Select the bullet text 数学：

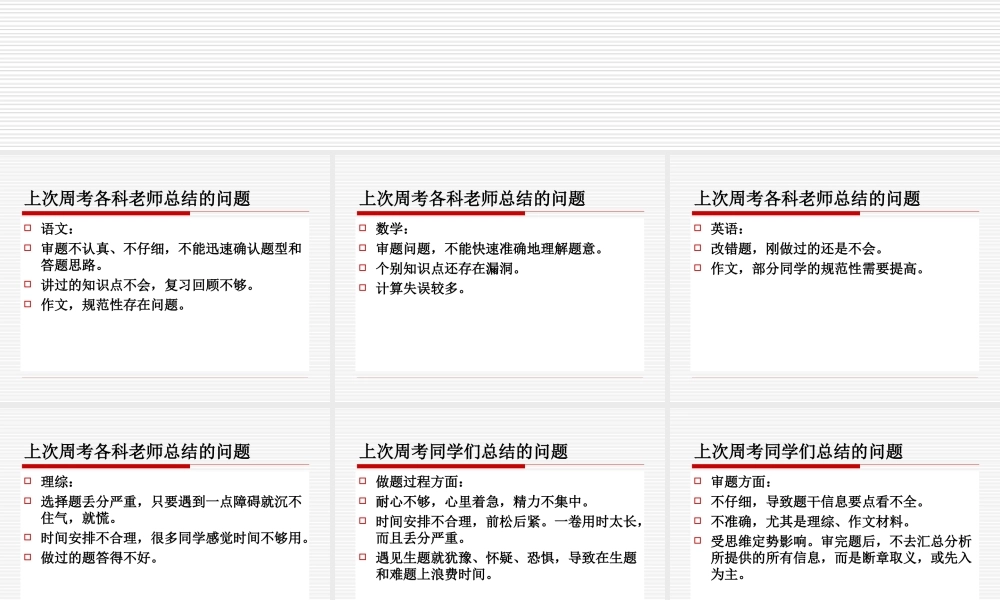coord(393,229)
